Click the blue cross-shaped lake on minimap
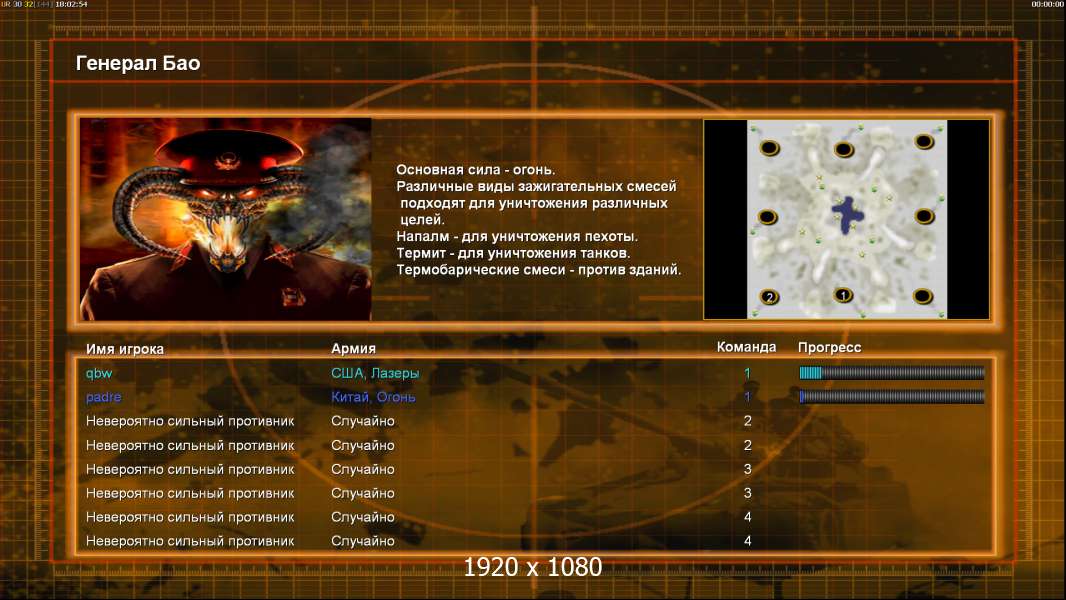The width and height of the screenshot is (1066, 600). pos(847,215)
